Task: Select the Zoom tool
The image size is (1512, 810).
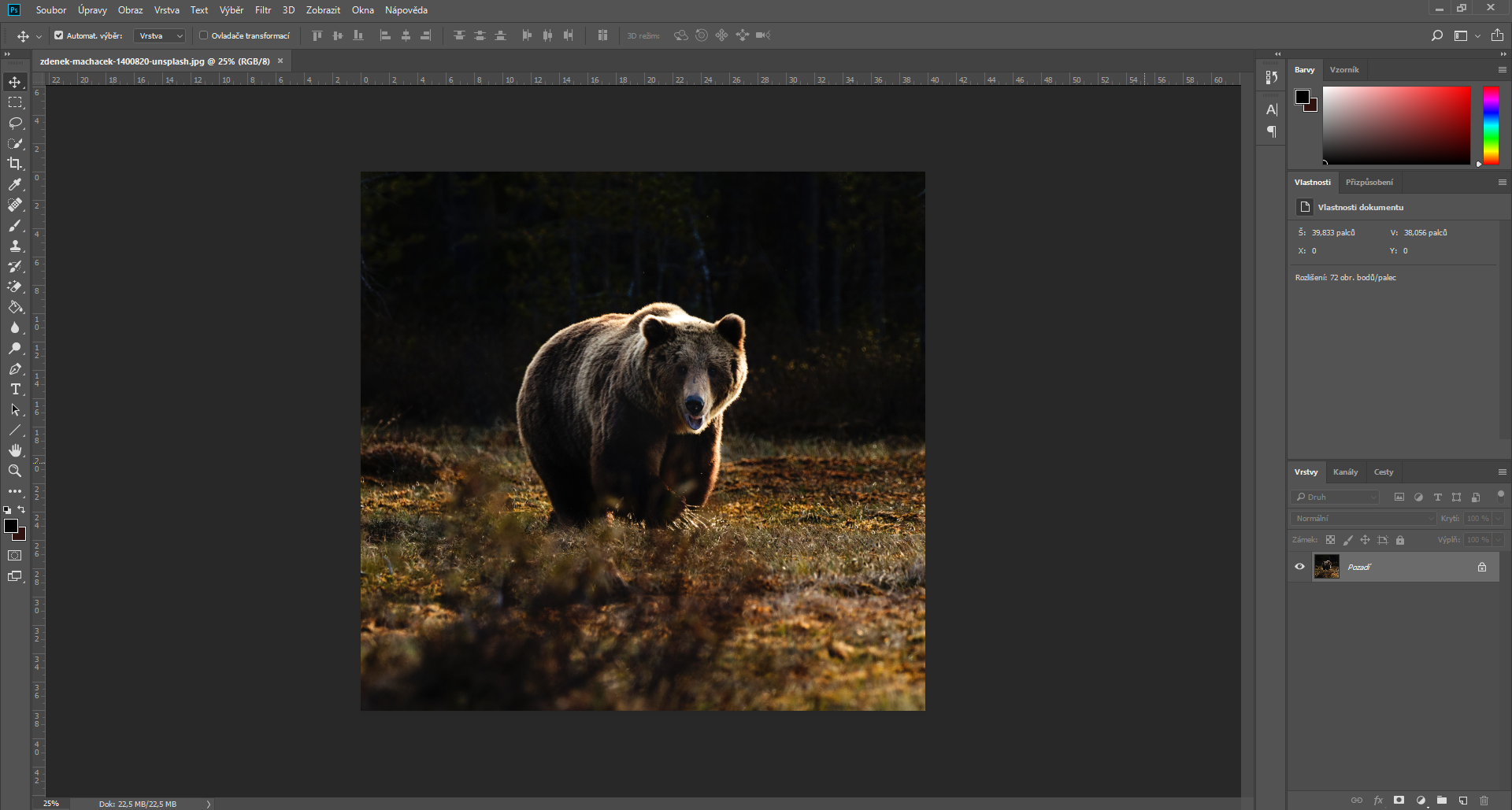Action: pyautogui.click(x=14, y=471)
